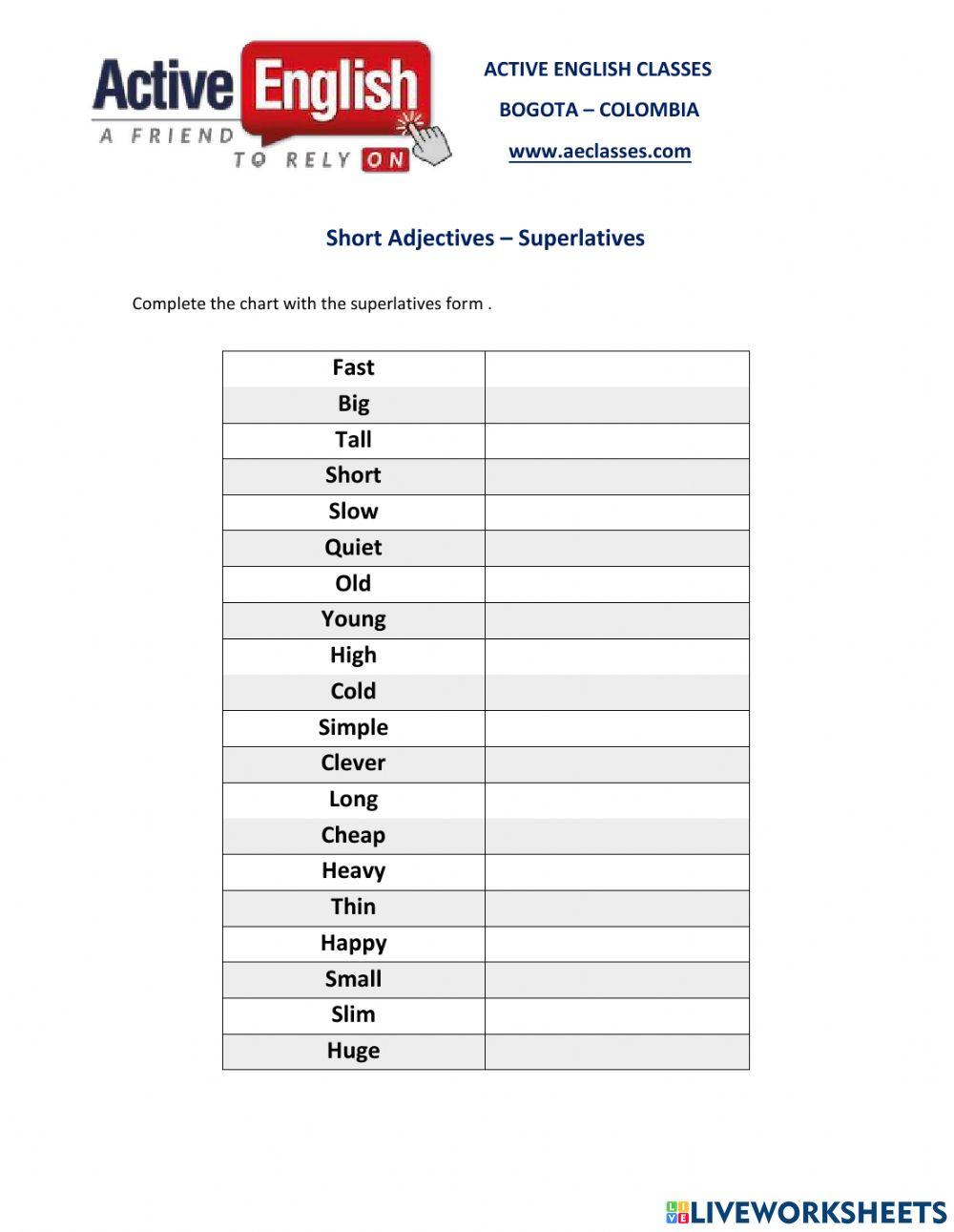This screenshot has height=1232, width=954.
Task: Focus the answer cell beside Huge
Action: point(616,1052)
